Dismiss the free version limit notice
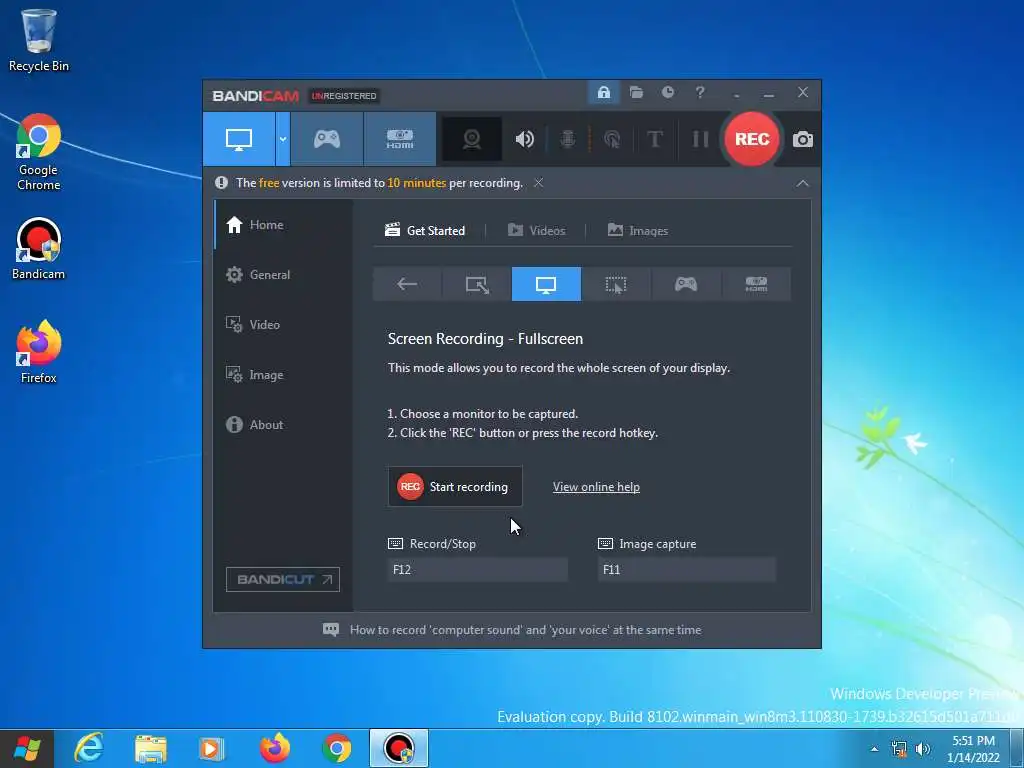The height and width of the screenshot is (768, 1024). coord(538,183)
